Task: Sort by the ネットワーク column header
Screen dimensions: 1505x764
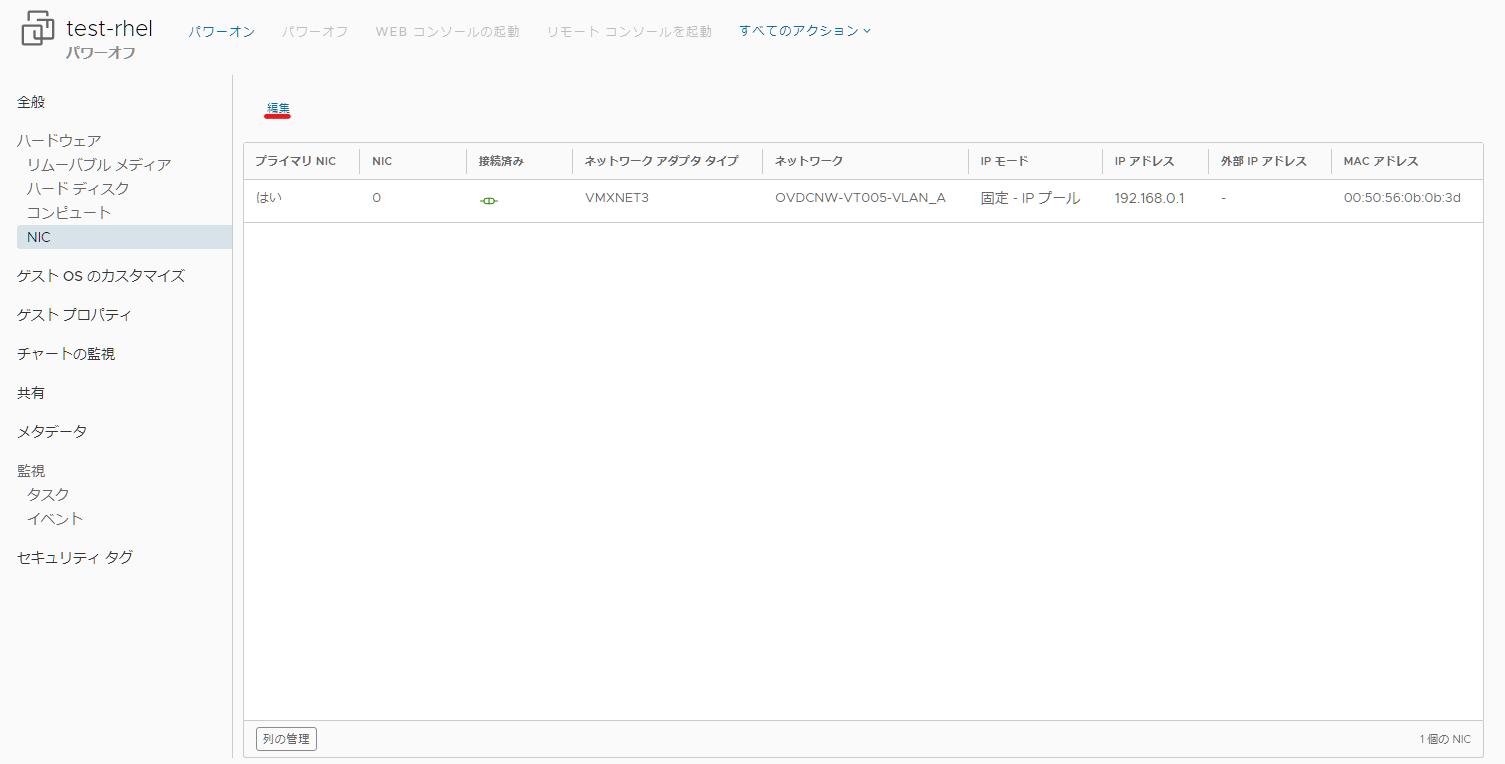Action: 809,161
